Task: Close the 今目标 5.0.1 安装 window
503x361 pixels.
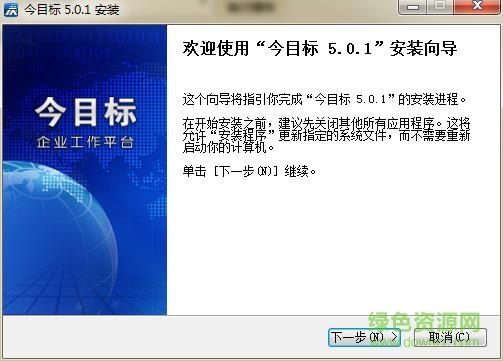Action: [x=477, y=6]
